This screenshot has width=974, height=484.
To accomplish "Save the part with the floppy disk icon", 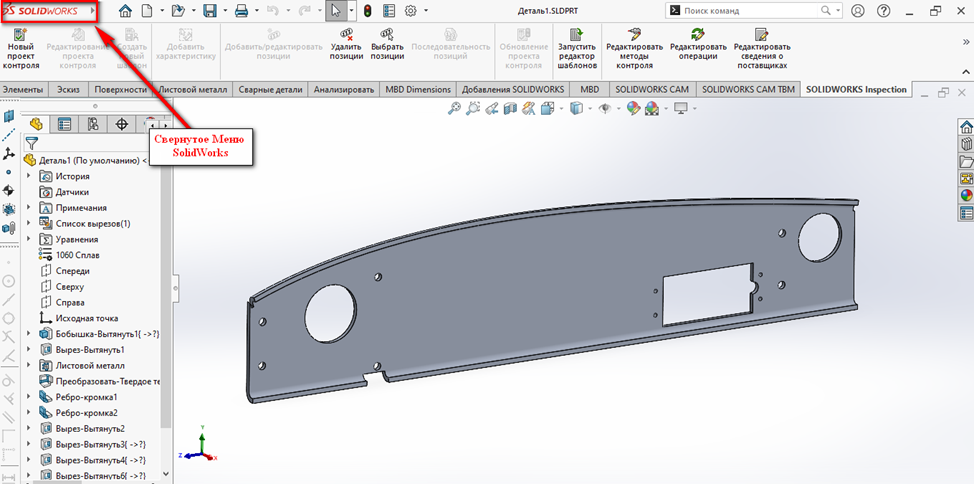I will coord(210,11).
